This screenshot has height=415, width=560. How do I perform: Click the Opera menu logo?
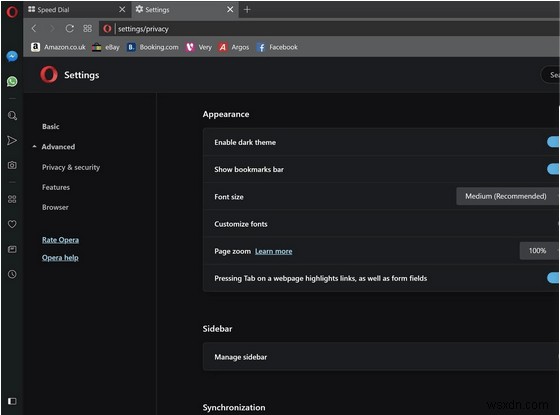[x=12, y=12]
